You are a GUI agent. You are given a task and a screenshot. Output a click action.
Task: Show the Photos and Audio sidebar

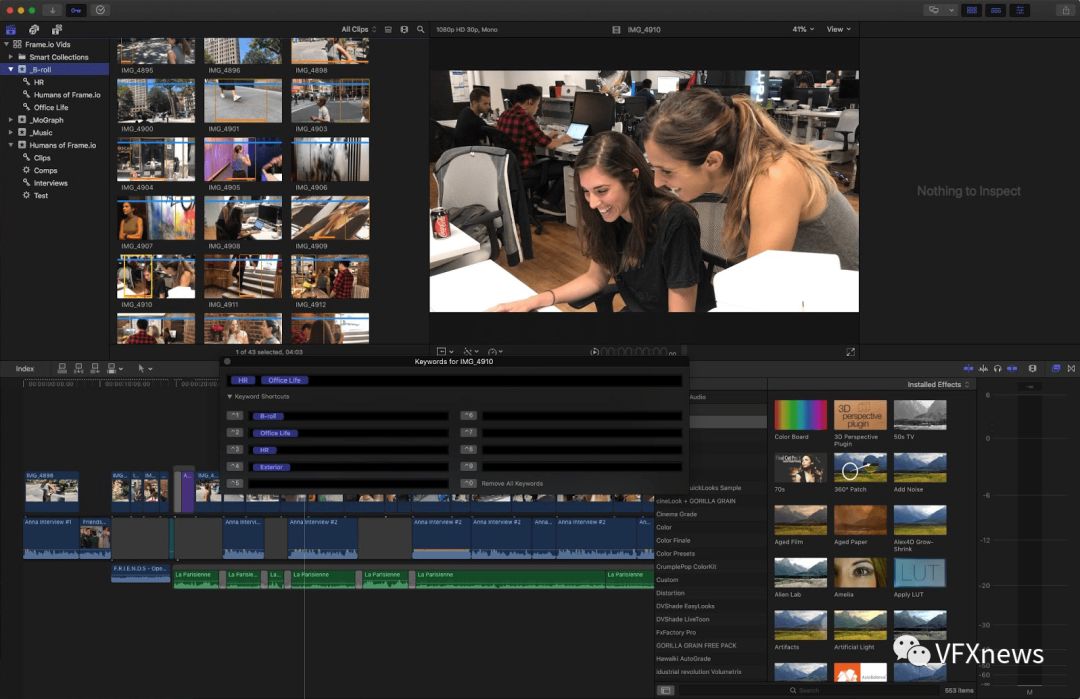(34, 30)
